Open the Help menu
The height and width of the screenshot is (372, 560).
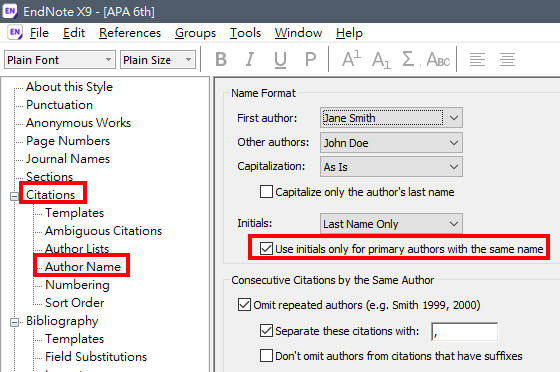349,33
